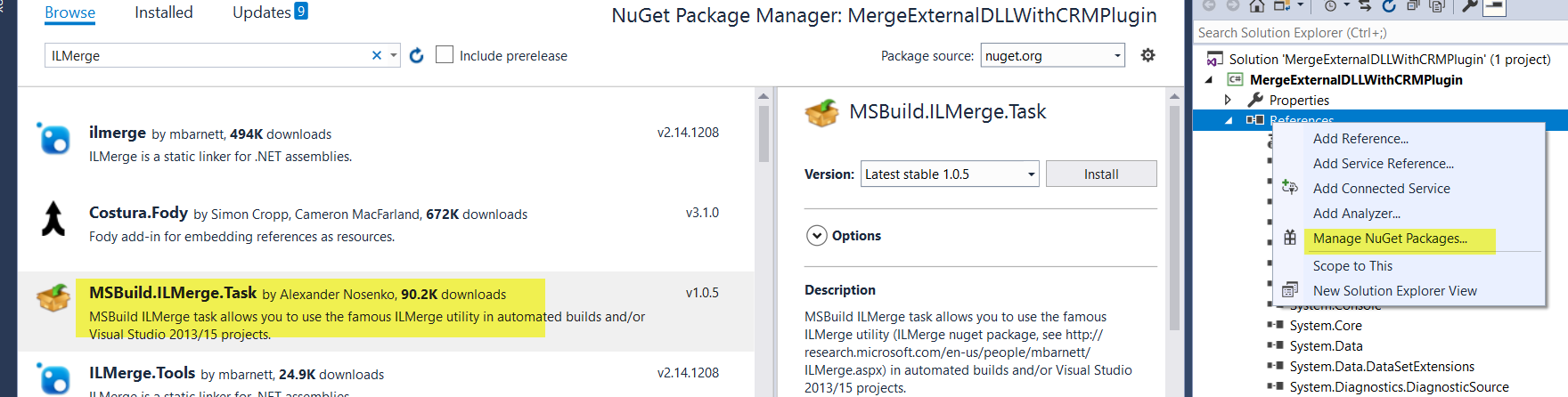Select the MergeExternalDLLWithCRMPlugin project node
The height and width of the screenshot is (397, 1568).
click(1356, 80)
